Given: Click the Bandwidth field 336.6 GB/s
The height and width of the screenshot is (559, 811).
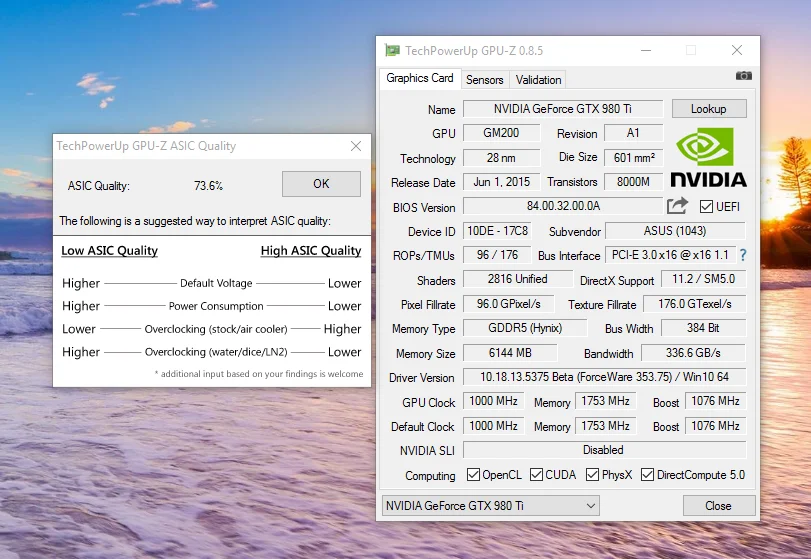Looking at the screenshot, I should [x=693, y=353].
